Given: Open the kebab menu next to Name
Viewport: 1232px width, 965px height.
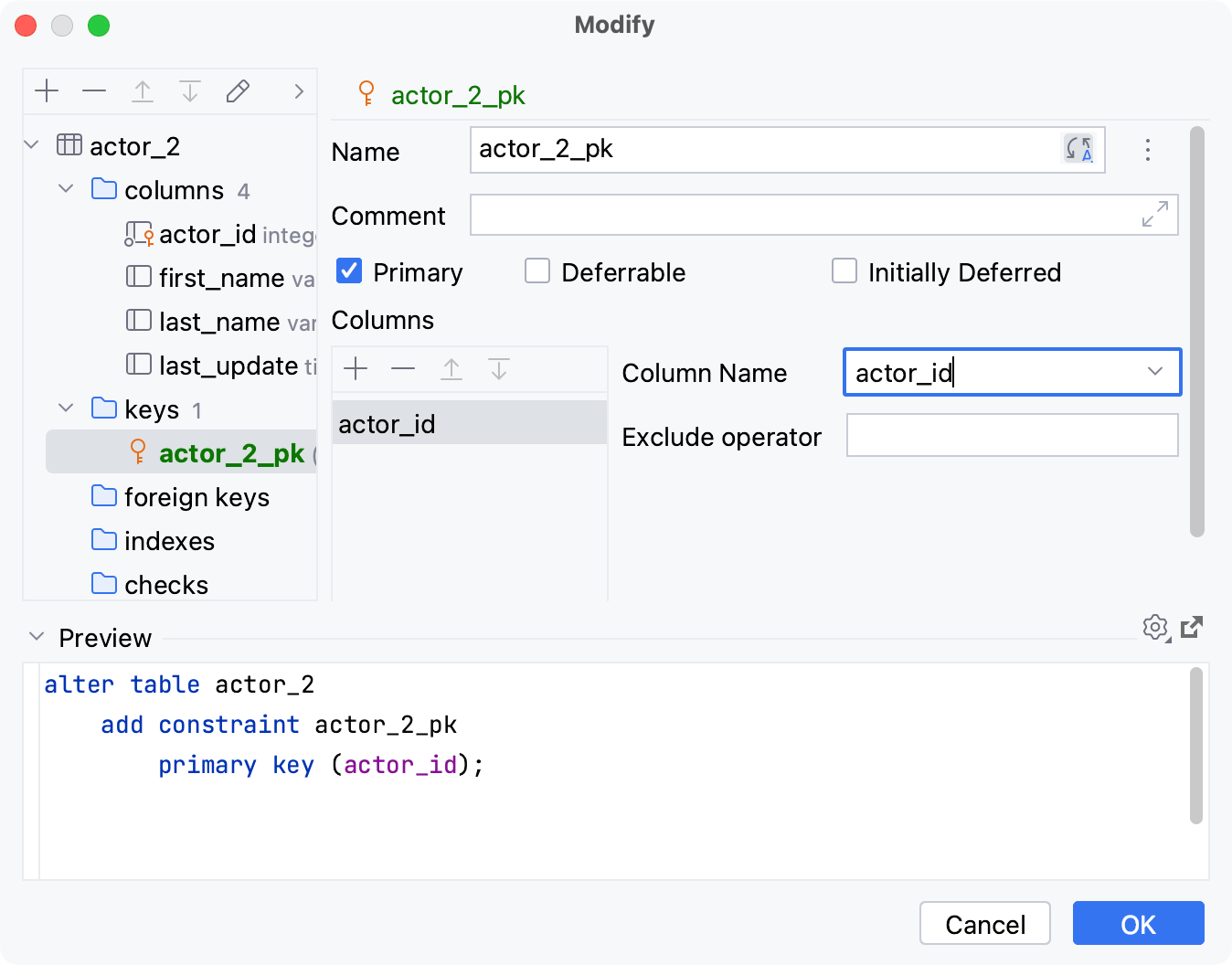Looking at the screenshot, I should 1147,150.
